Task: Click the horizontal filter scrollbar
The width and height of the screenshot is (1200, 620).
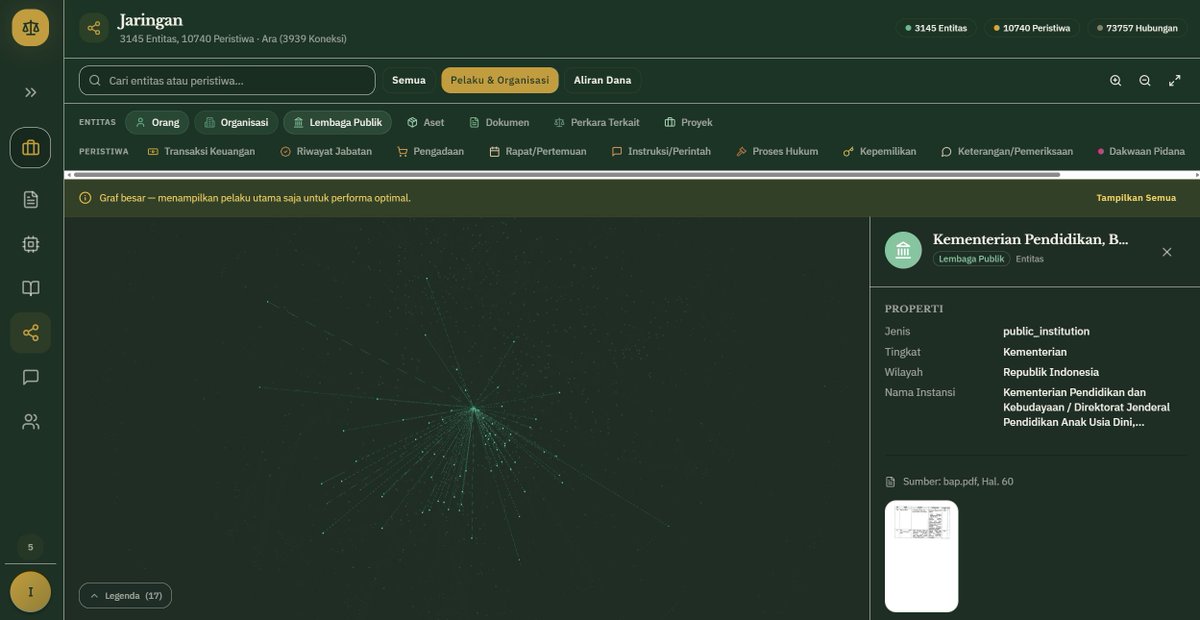Action: pyautogui.click(x=560, y=174)
